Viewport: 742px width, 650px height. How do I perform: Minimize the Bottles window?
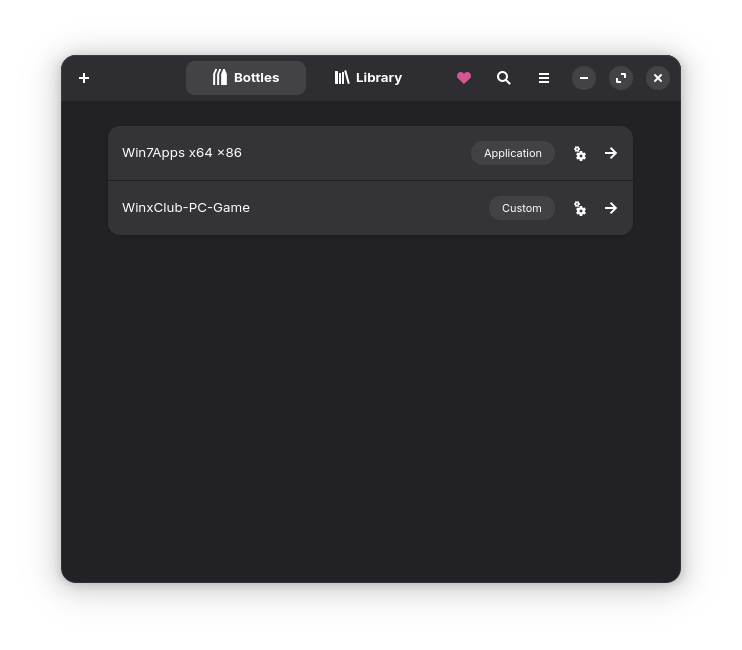point(584,78)
